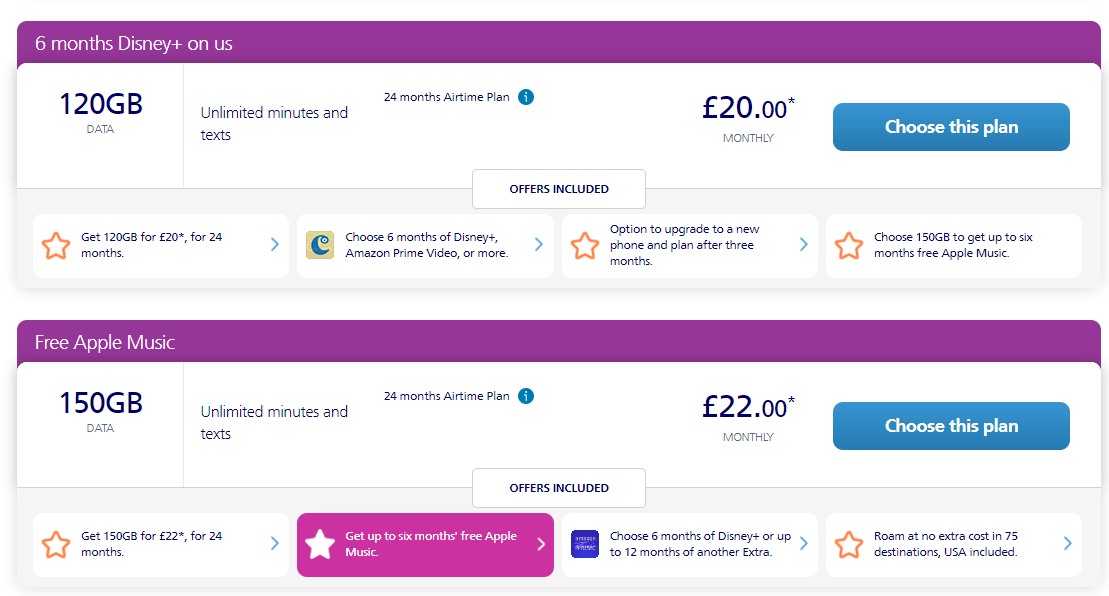Expand the highlighted free Apple Music chevron
Screen dimensions: 1109x596
[541, 544]
